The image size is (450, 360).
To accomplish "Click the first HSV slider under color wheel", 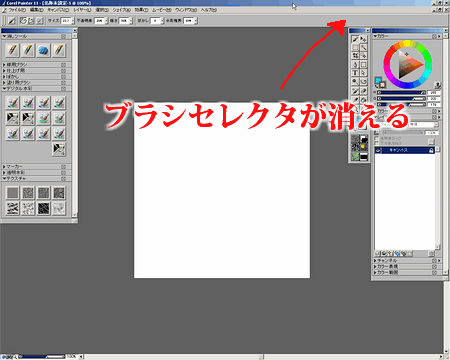I will (401, 93).
